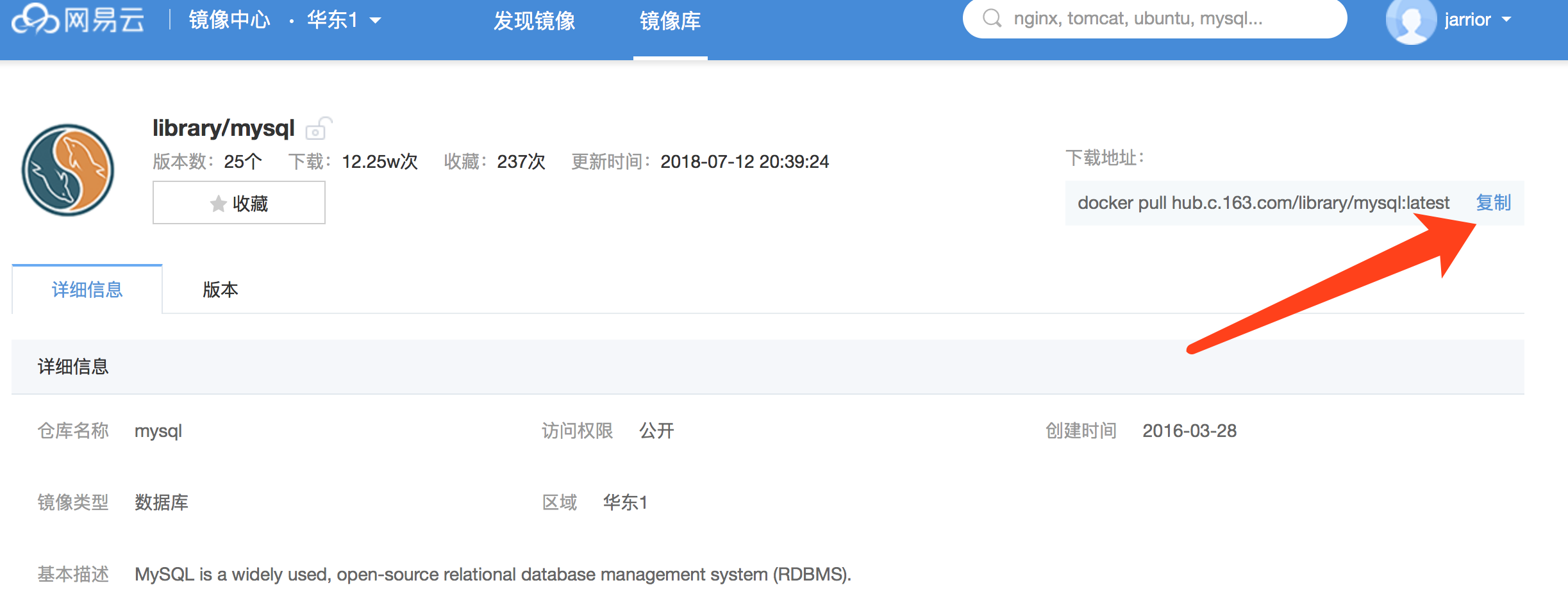Click the update time 2018-07-12 20:39:24
Screen dimensions: 1568x610
pos(745,161)
